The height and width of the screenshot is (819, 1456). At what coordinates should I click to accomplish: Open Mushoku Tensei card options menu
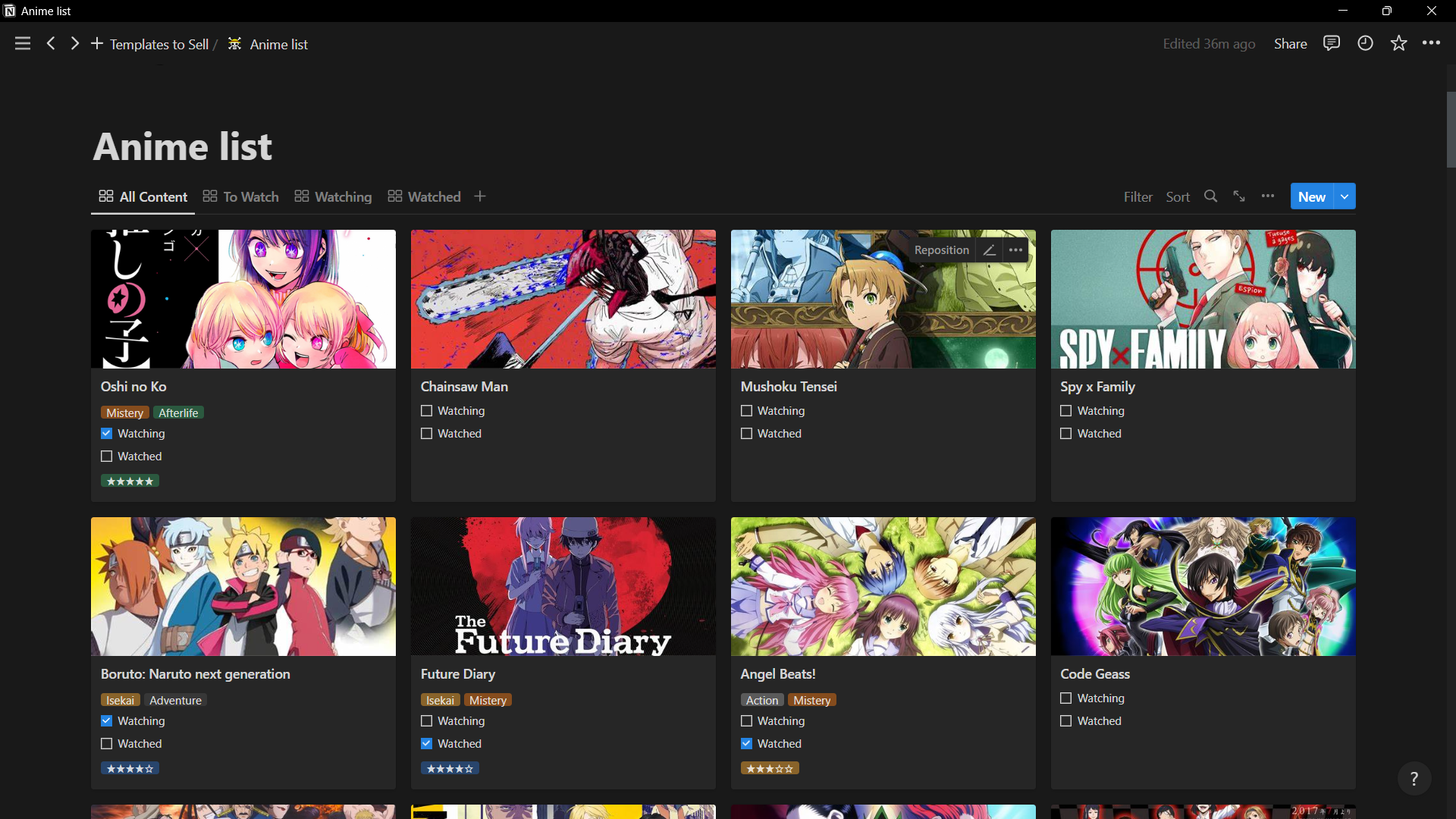(x=1015, y=250)
